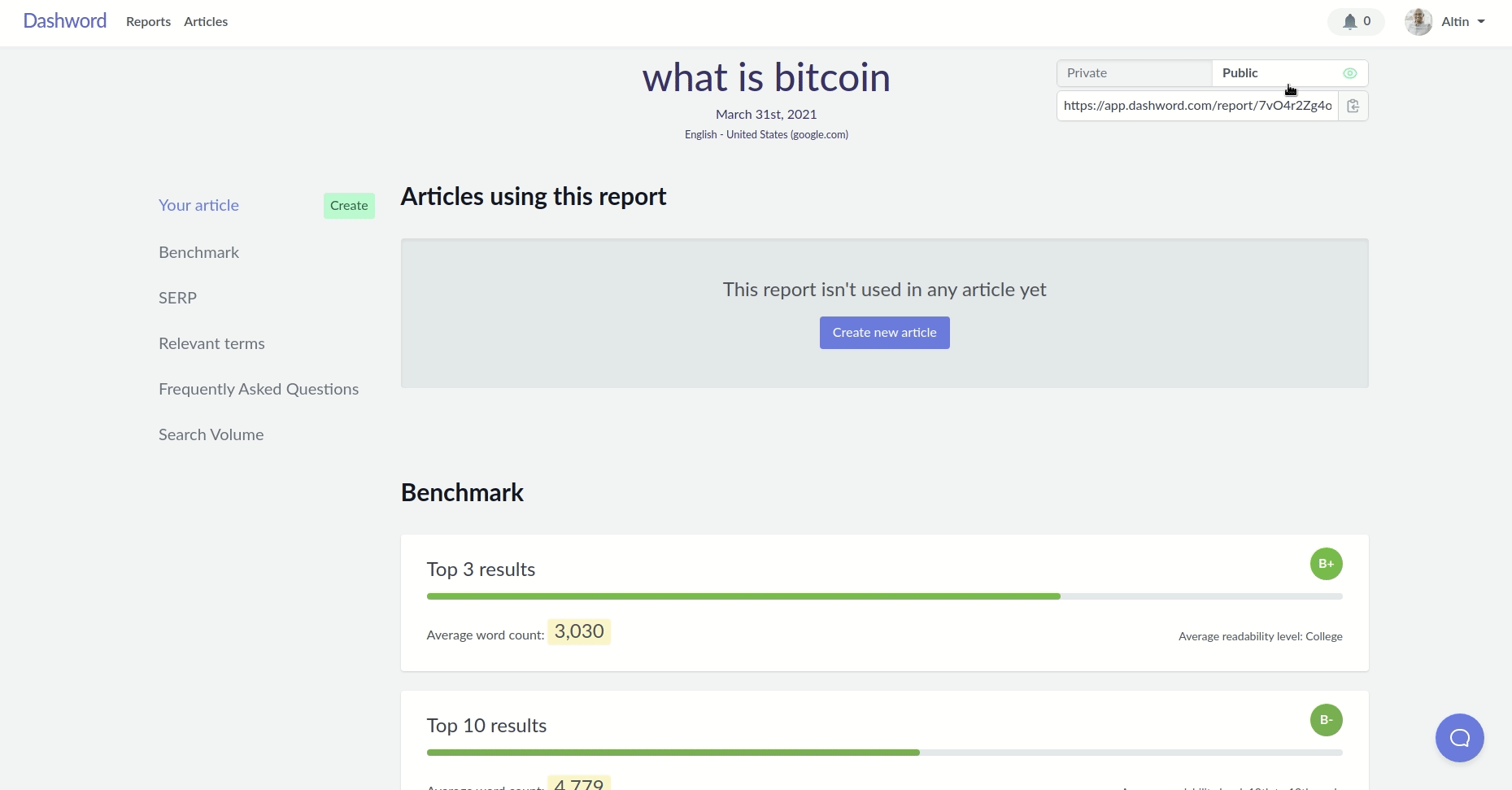Click the Dashword logo
The height and width of the screenshot is (790, 1512).
point(65,21)
